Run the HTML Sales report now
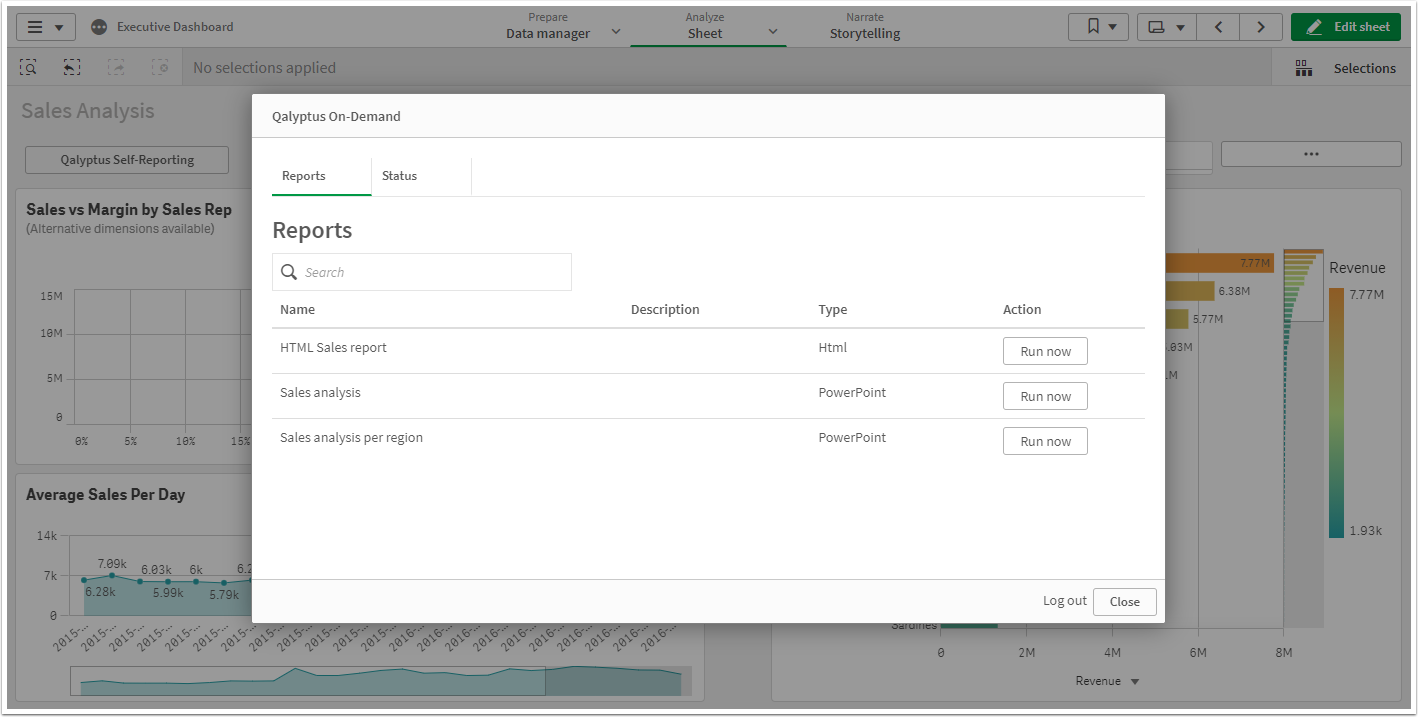Screen dimensions: 1418x717 [1045, 351]
